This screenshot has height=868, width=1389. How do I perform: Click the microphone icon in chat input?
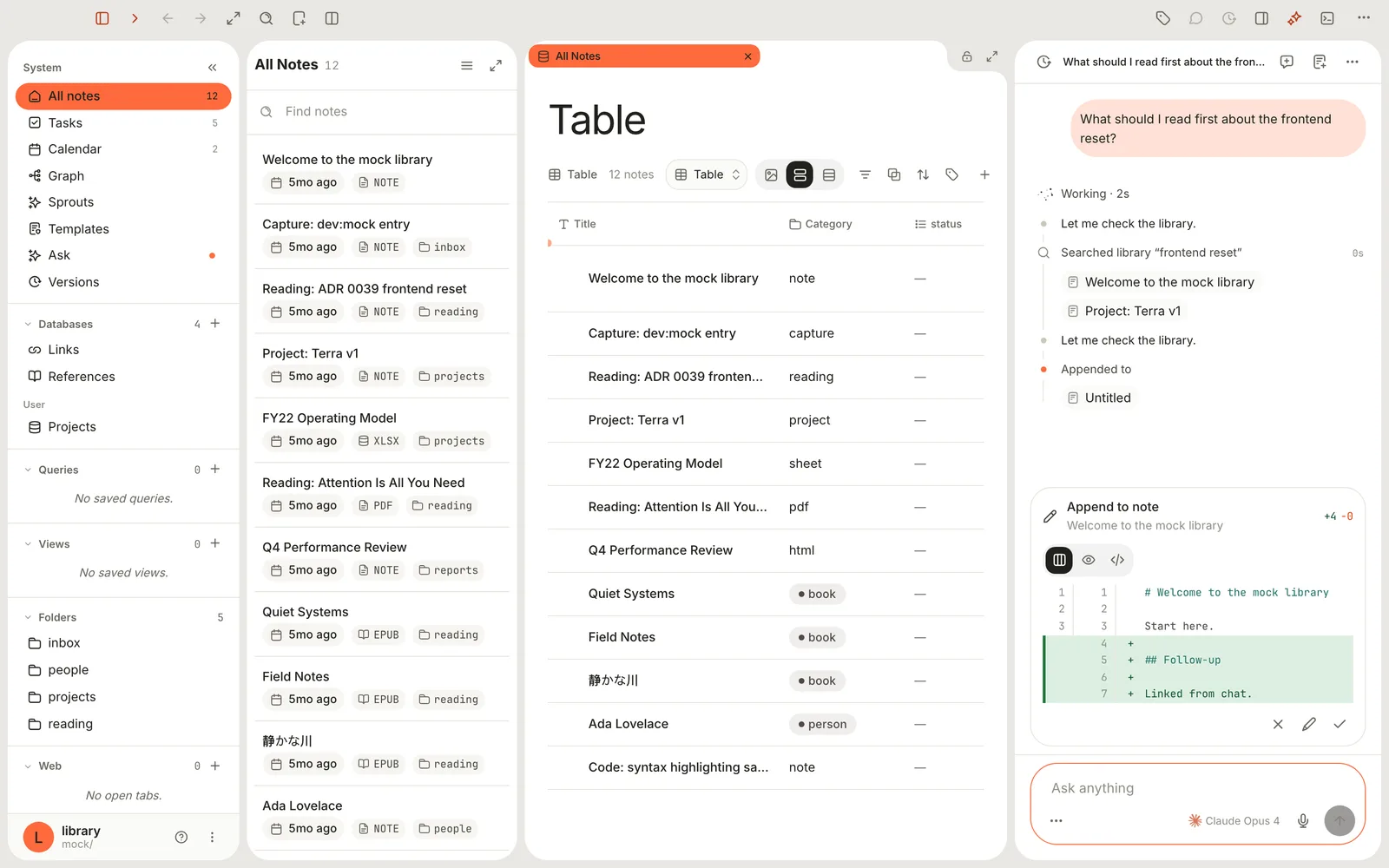[x=1303, y=821]
